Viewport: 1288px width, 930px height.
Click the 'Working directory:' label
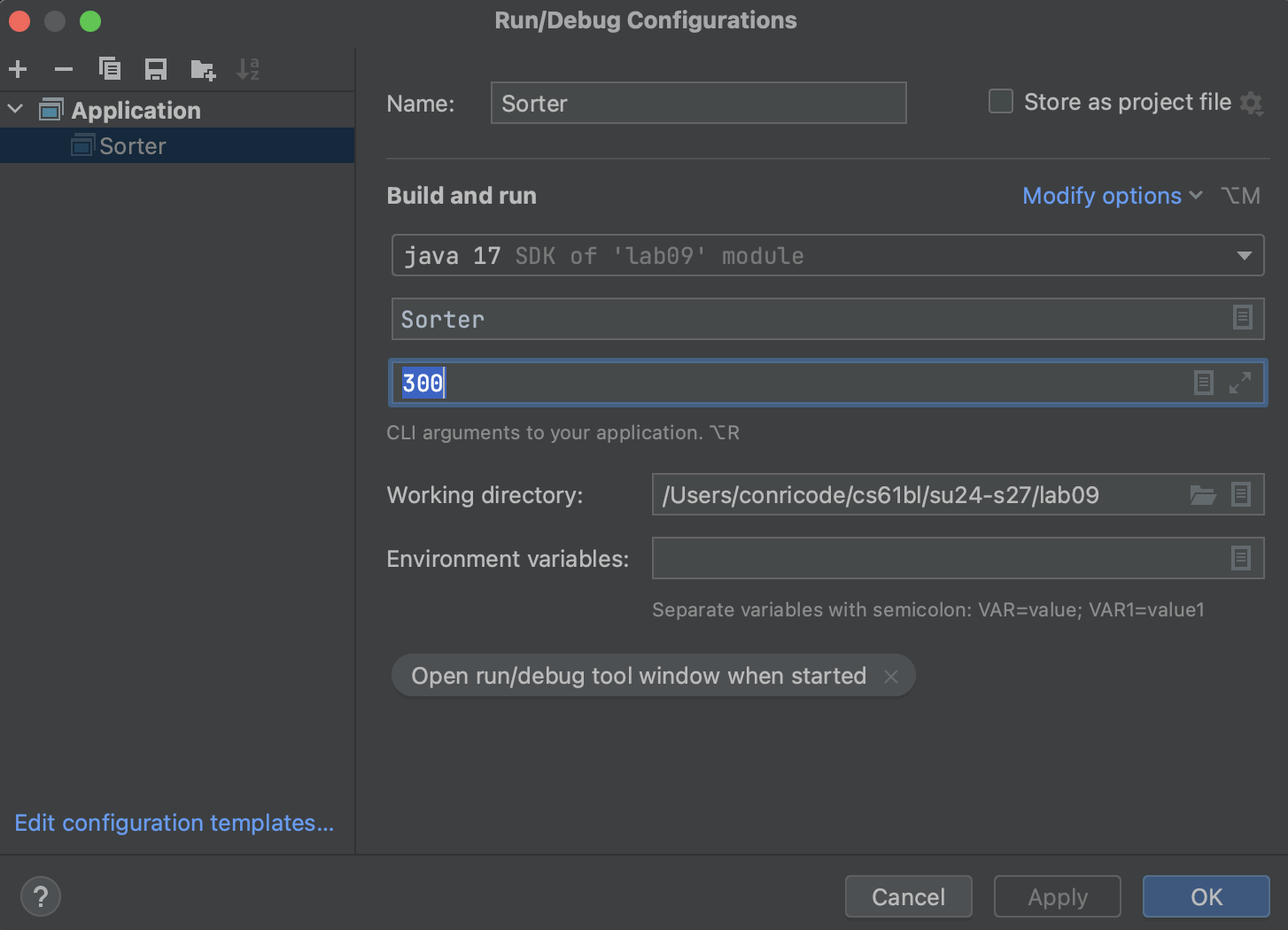(485, 495)
